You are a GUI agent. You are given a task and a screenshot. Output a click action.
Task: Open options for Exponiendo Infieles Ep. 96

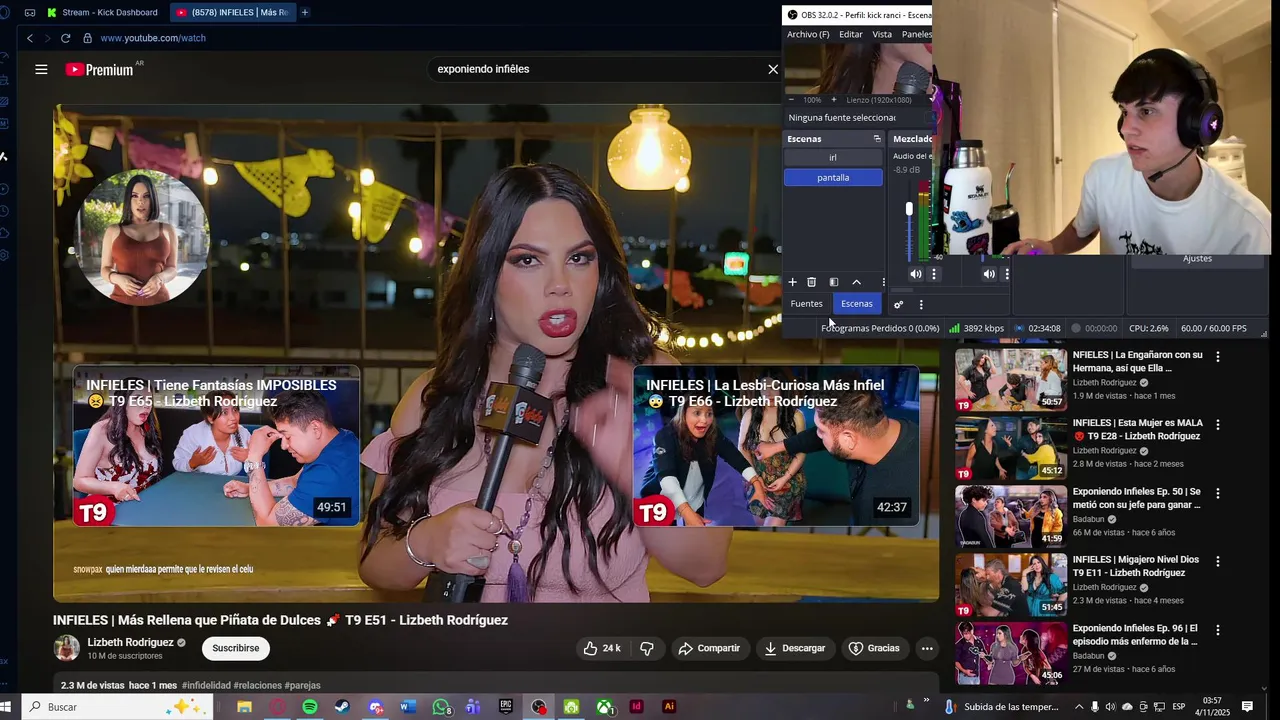[1217, 629]
